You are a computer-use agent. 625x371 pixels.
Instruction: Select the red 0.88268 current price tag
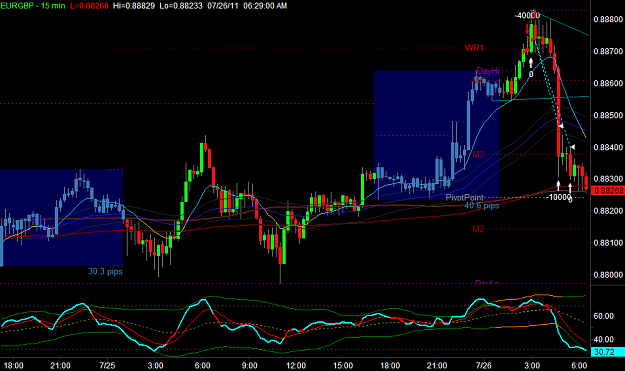607,190
